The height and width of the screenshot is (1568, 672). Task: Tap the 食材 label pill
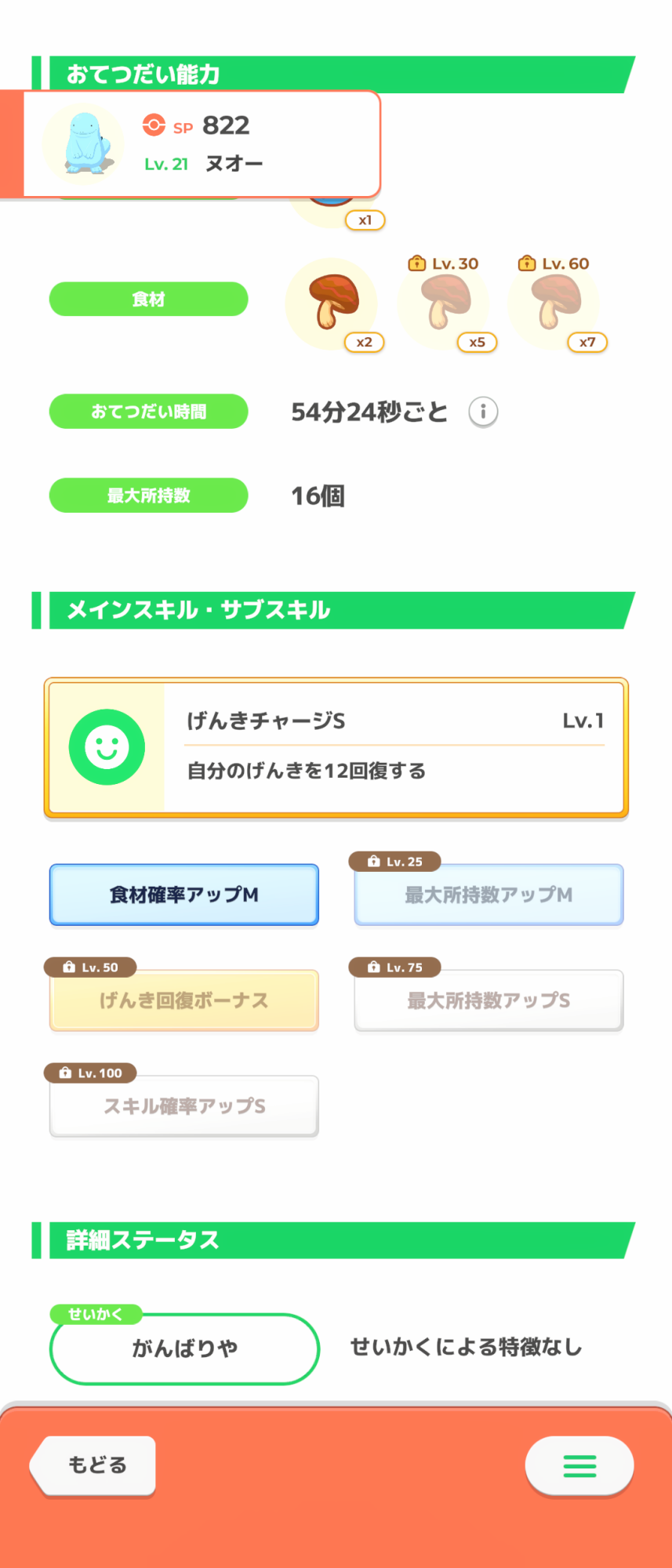coord(149,299)
